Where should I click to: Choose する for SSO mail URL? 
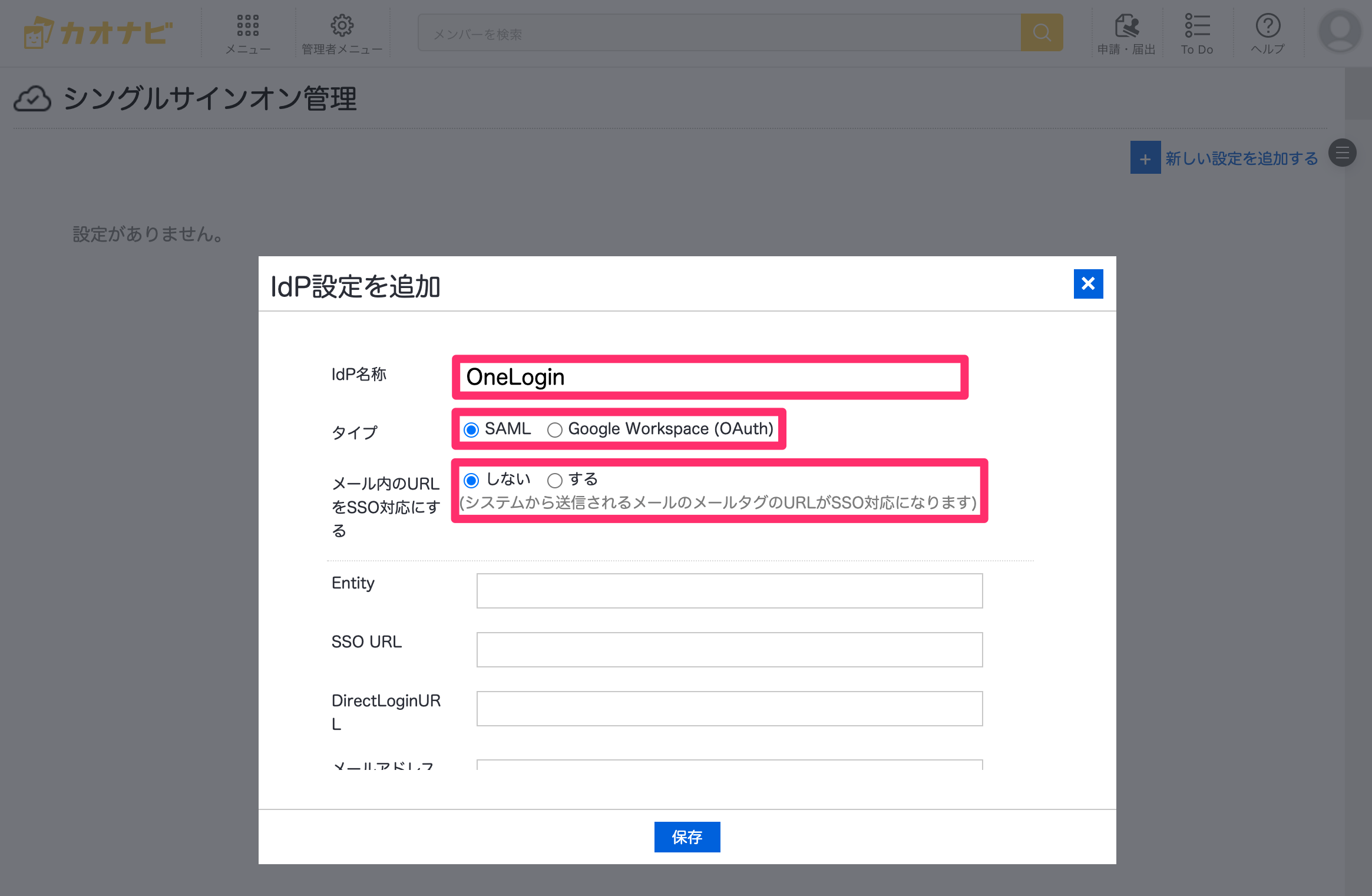coord(554,481)
